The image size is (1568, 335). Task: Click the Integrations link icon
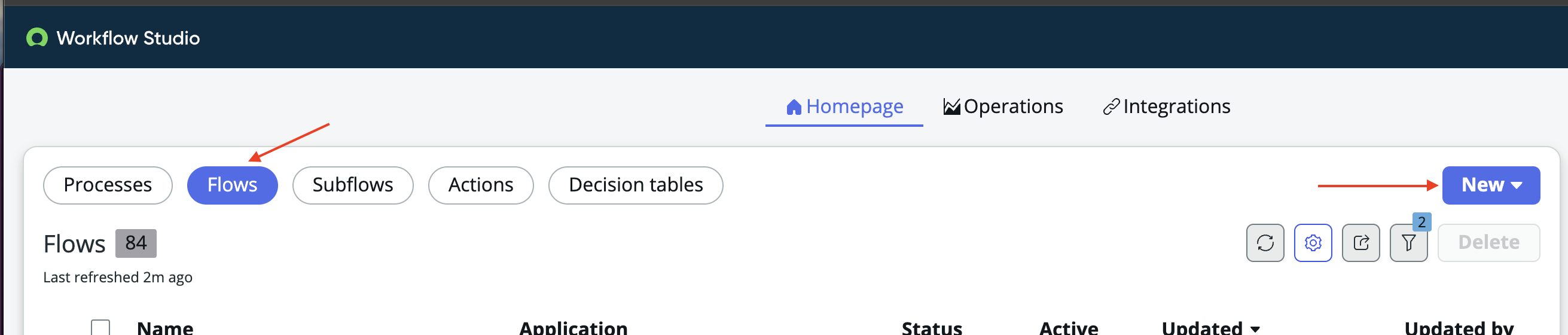tap(1111, 107)
